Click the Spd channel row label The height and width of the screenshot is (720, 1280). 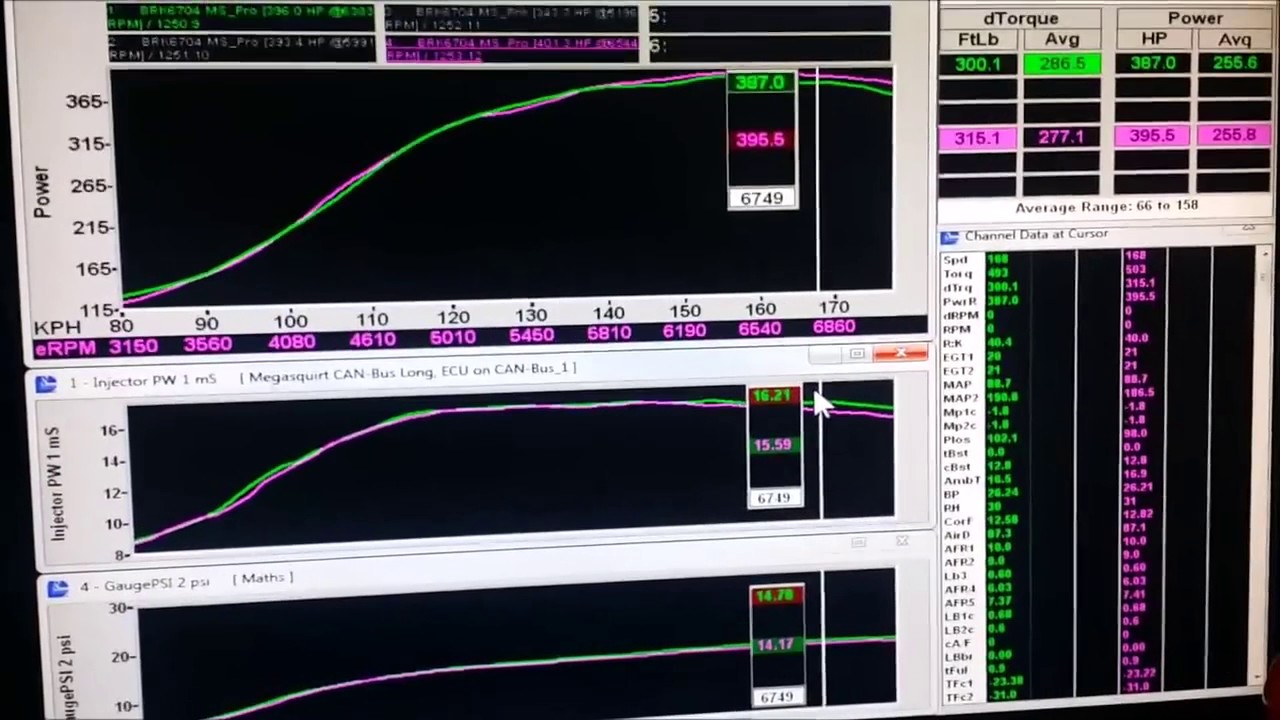955,260
